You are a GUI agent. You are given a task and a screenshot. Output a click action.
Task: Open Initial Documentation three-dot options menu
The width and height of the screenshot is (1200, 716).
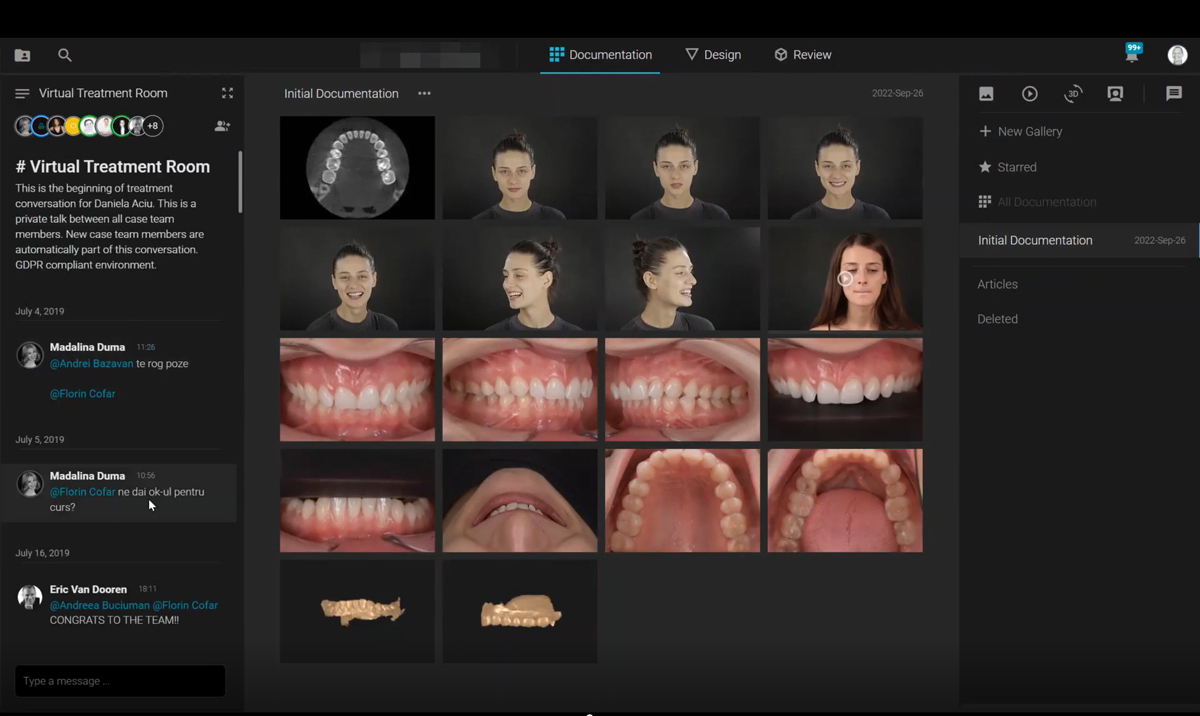pyautogui.click(x=424, y=93)
